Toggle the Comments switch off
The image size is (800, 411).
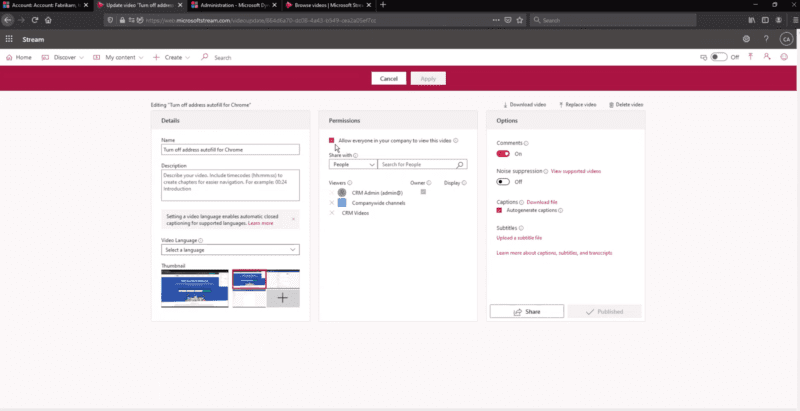[x=503, y=154]
